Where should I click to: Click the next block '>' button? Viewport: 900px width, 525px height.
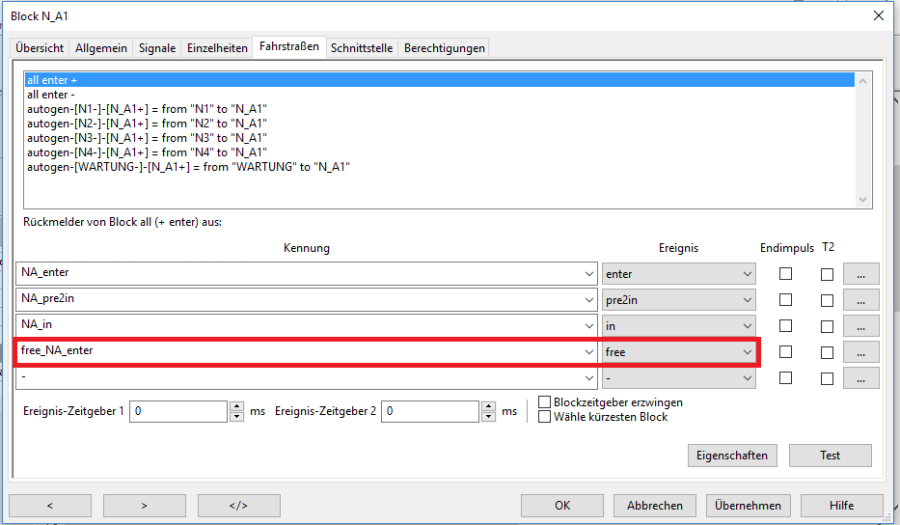(x=143, y=506)
